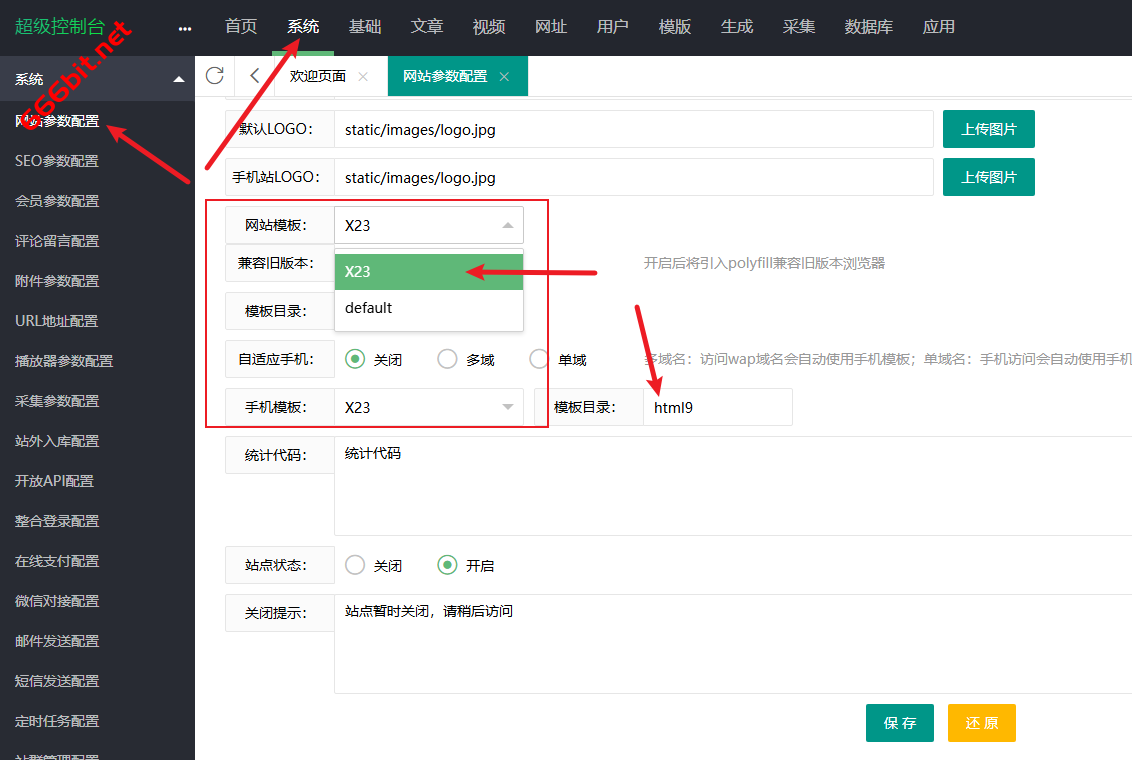Click the three-dot more menu icon
Screen dimensions: 1132x760
184,28
